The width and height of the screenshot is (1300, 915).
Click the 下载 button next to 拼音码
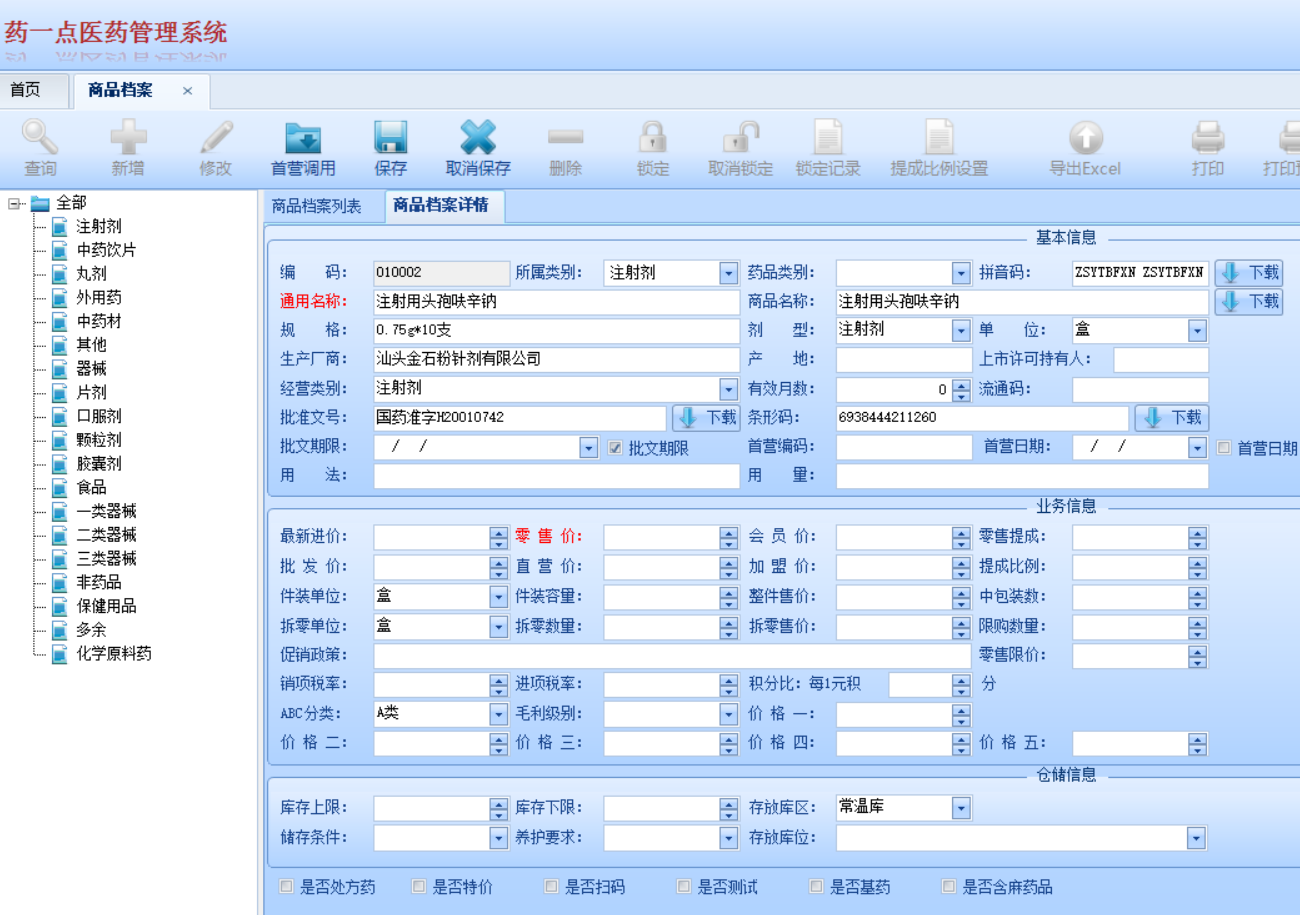pos(1248,272)
